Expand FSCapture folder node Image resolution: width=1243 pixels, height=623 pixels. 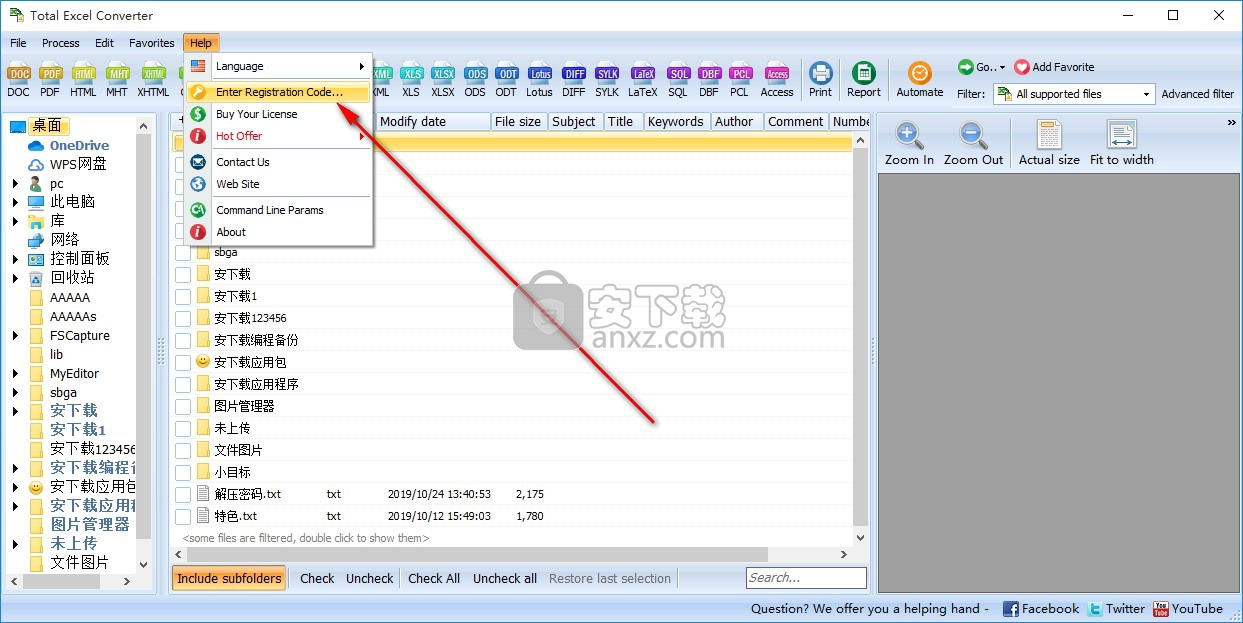15,336
